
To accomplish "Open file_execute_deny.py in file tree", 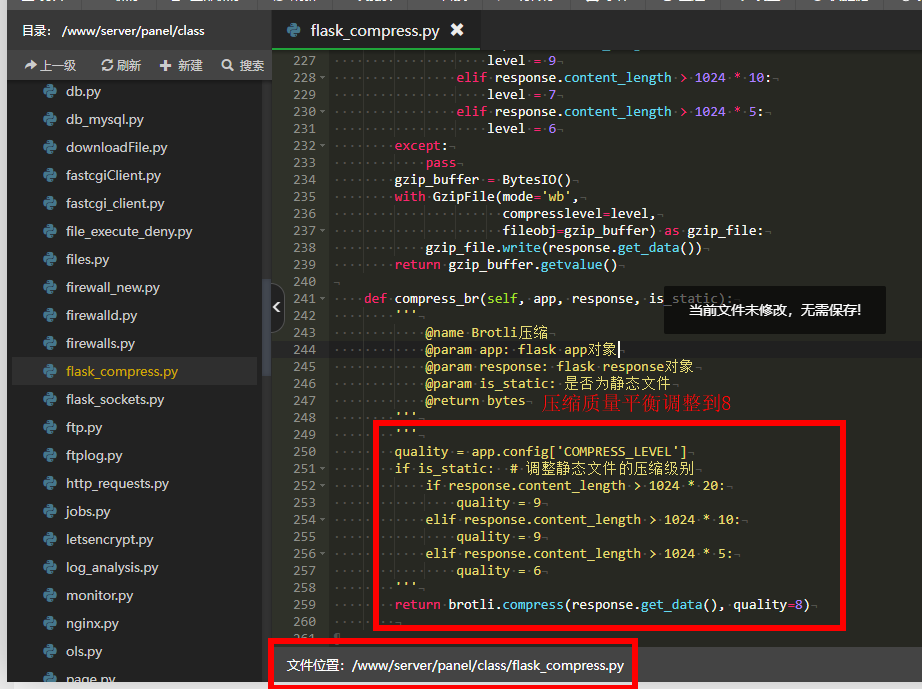I will [129, 232].
